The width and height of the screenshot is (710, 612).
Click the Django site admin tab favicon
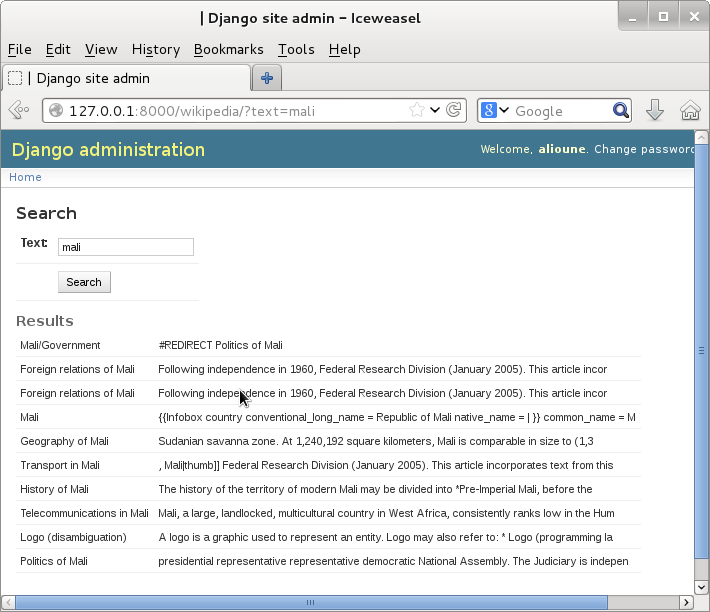click(15, 78)
